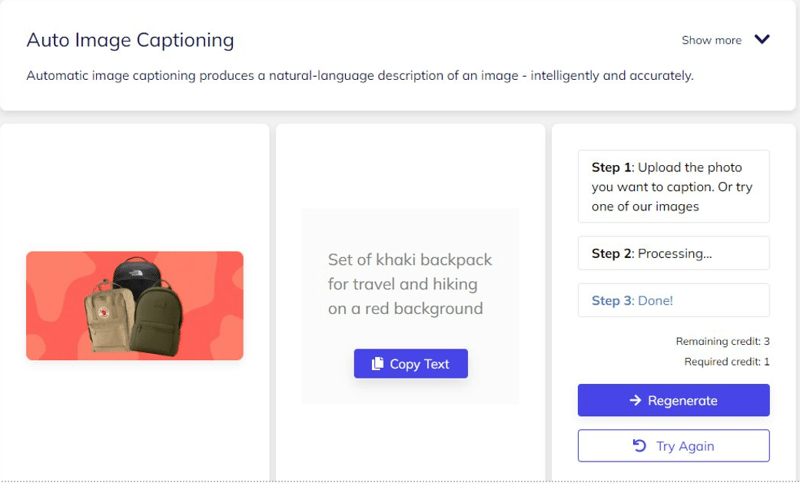Viewport: 800px width, 483px height.
Task: Click the Show more label
Action: 711,40
